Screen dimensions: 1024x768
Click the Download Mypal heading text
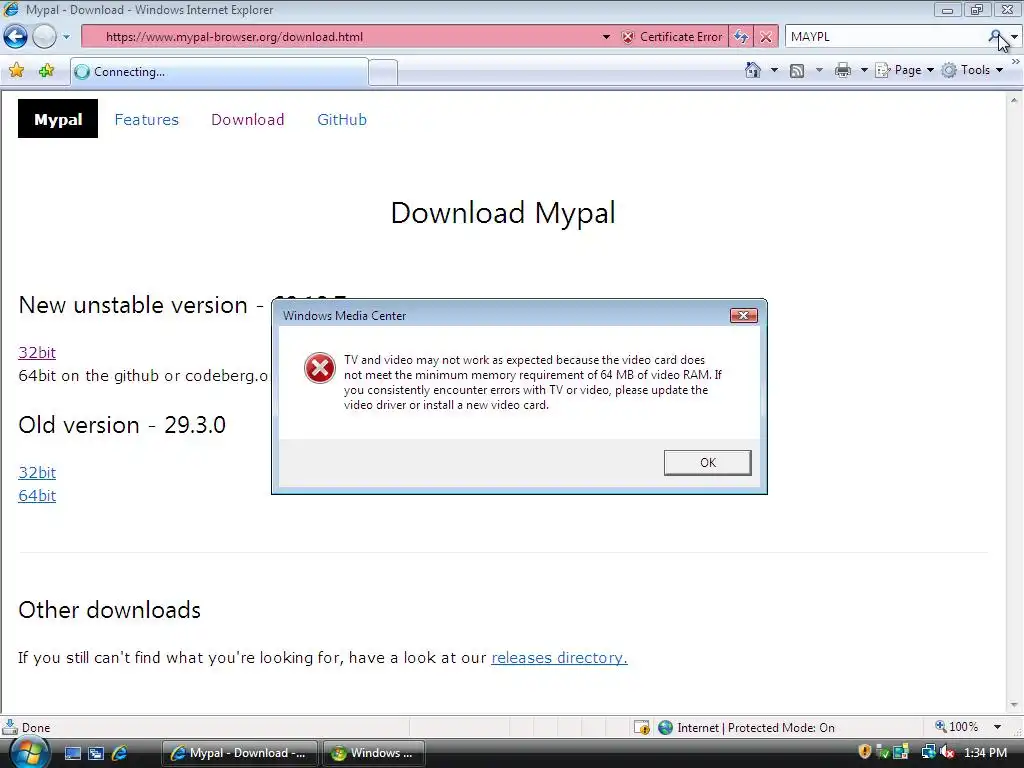click(x=503, y=213)
